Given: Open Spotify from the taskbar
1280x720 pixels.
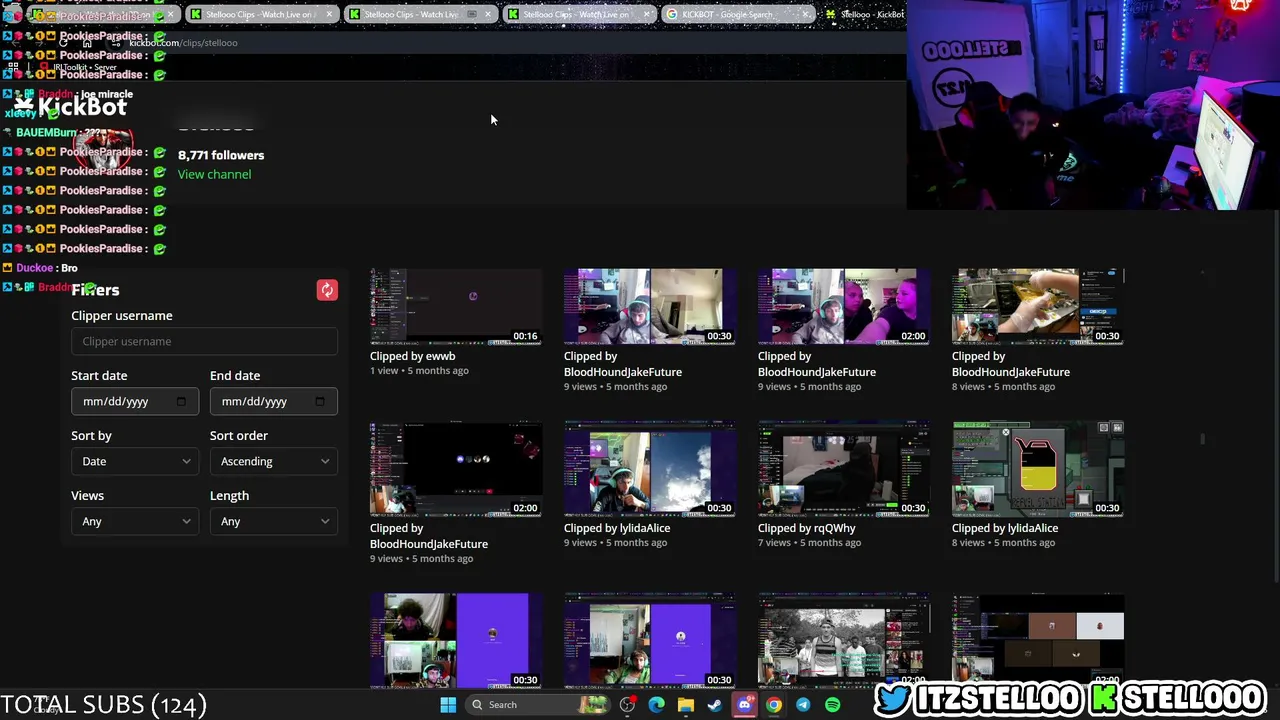Looking at the screenshot, I should pyautogui.click(x=833, y=705).
